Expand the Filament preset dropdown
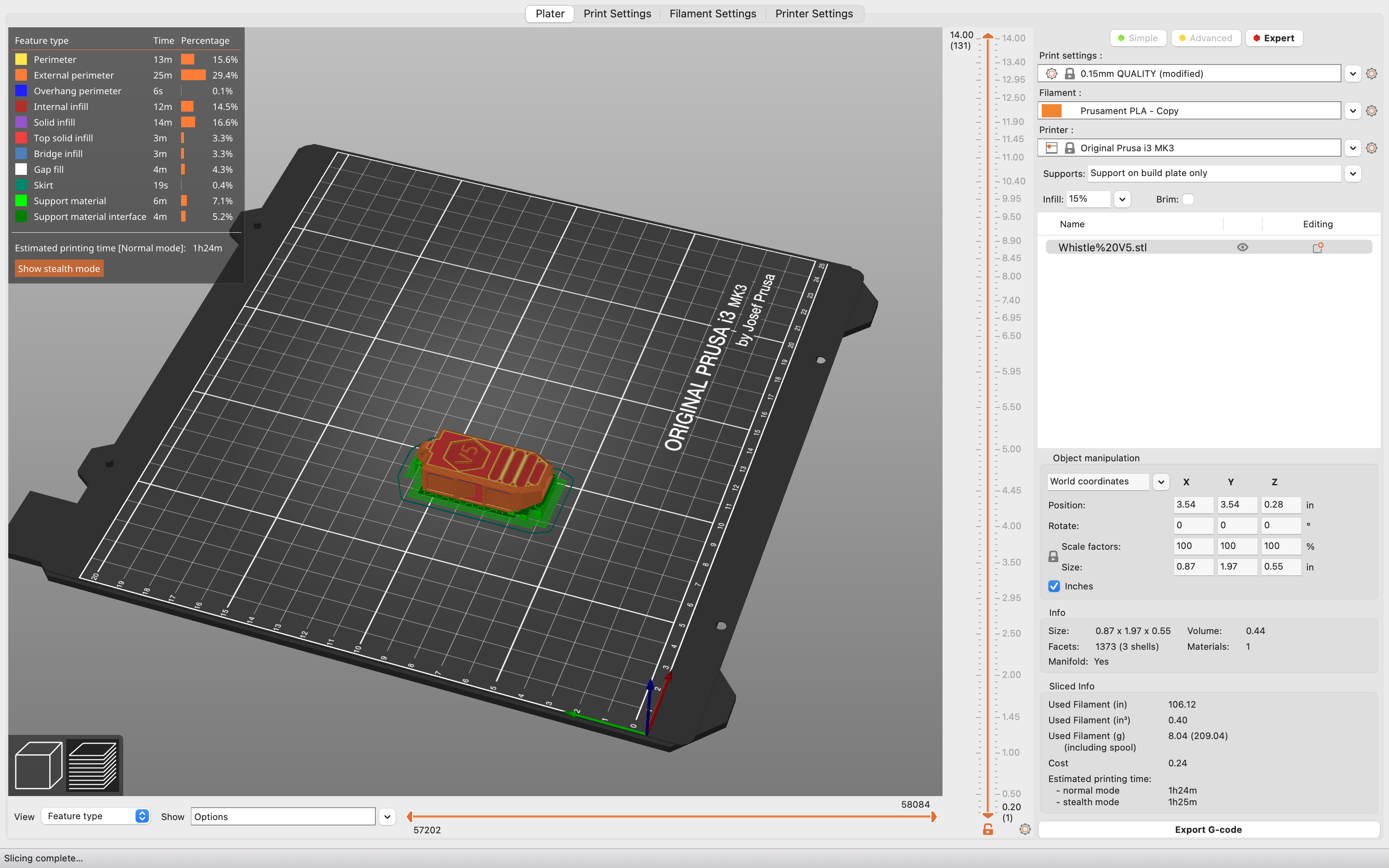The image size is (1389, 868). (x=1353, y=111)
